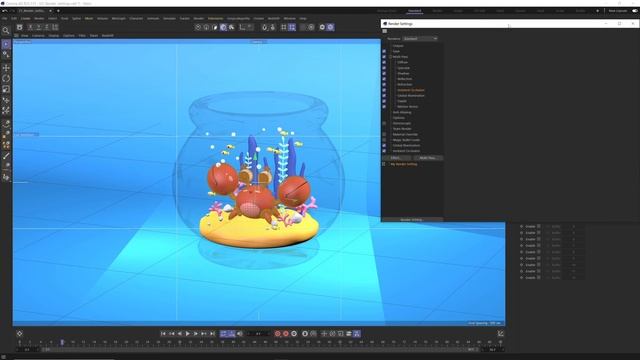
Task: Open the Create menu
Action: 25,18
